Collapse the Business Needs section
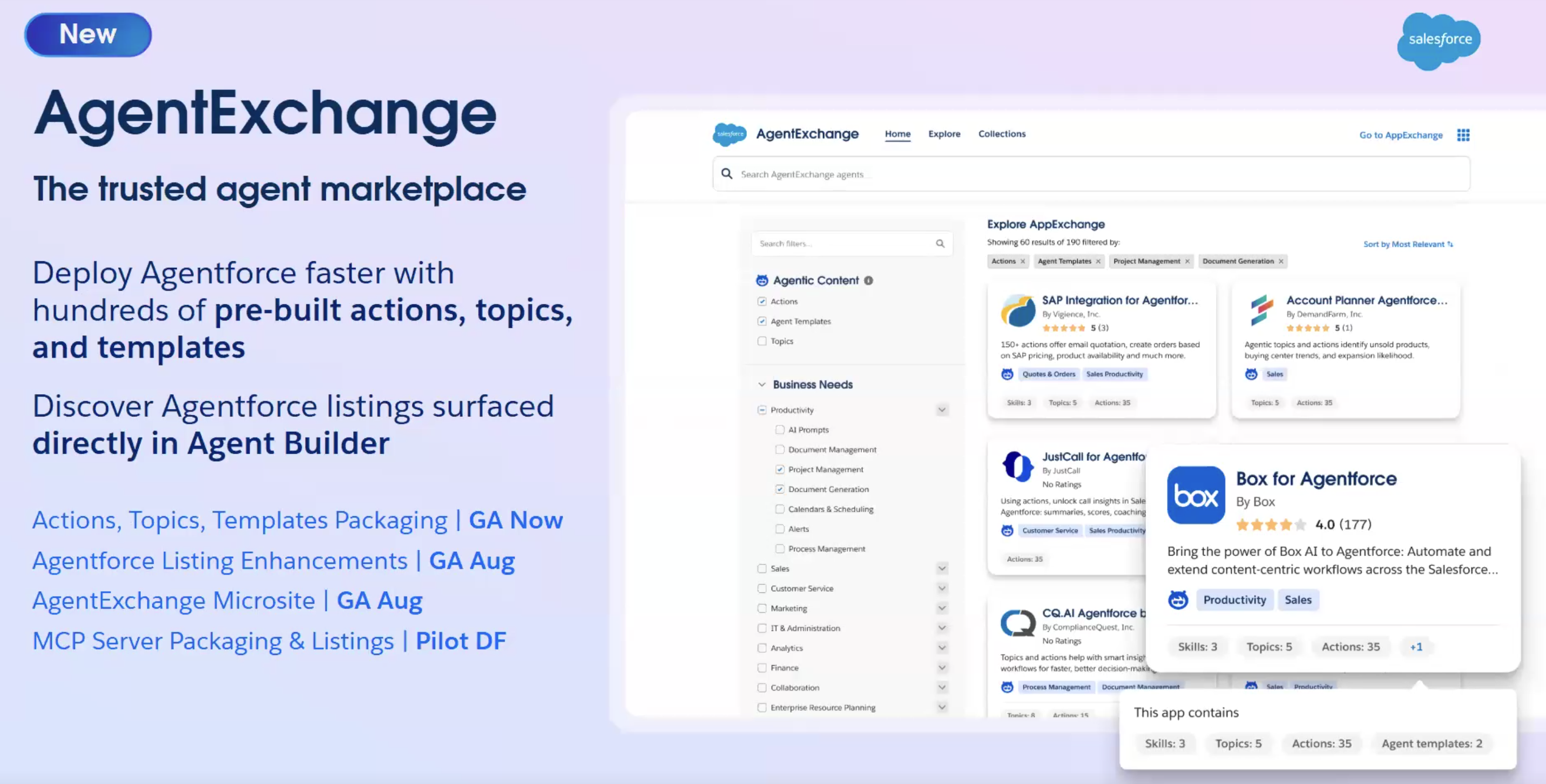The image size is (1546, 784). click(761, 384)
